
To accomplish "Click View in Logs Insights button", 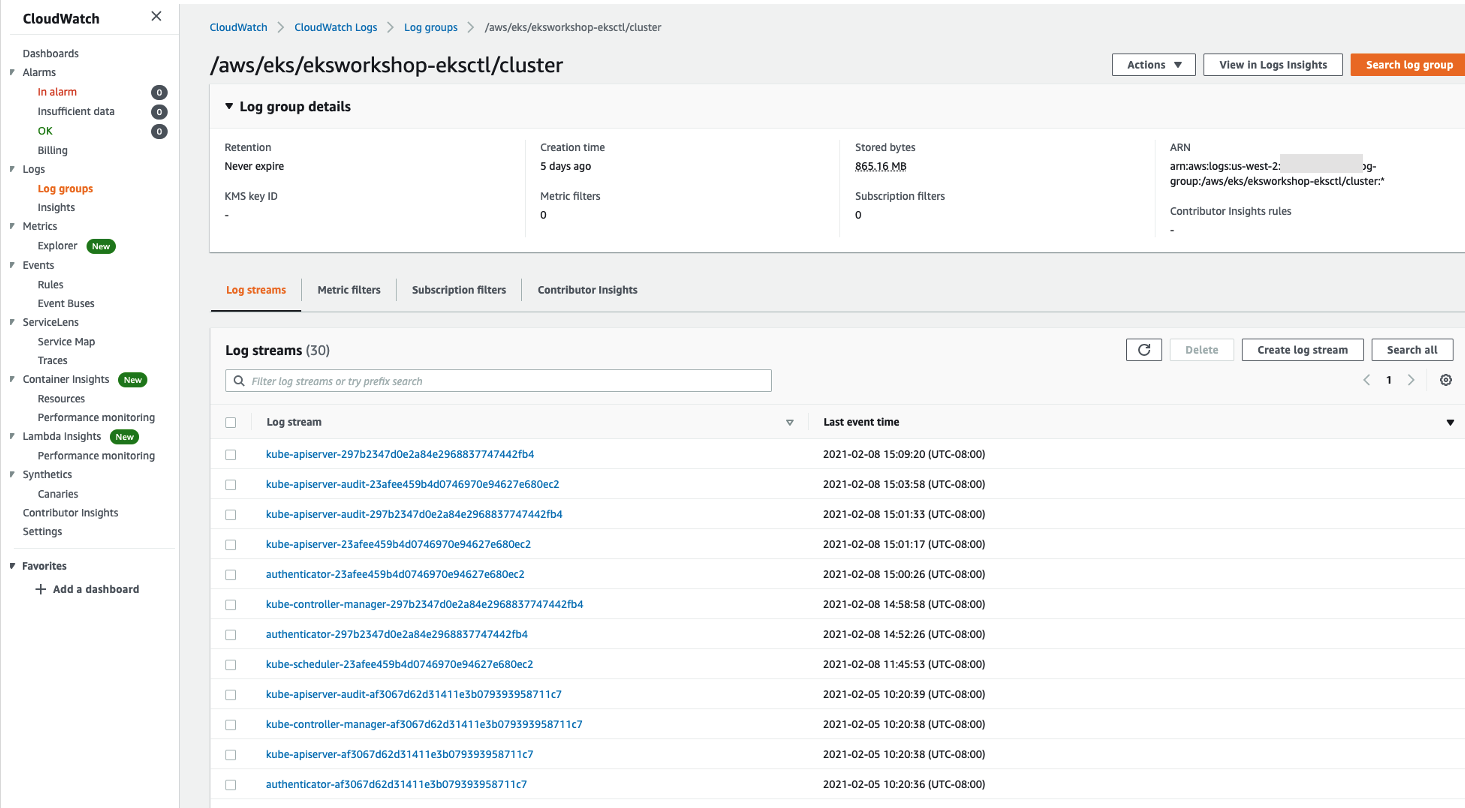I will tap(1273, 65).
